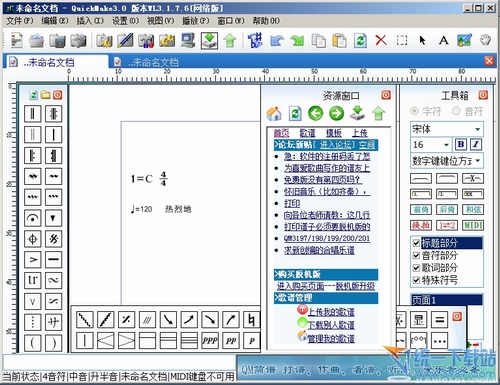Select the 字符 radio button
The image size is (500, 385).
(x=414, y=111)
